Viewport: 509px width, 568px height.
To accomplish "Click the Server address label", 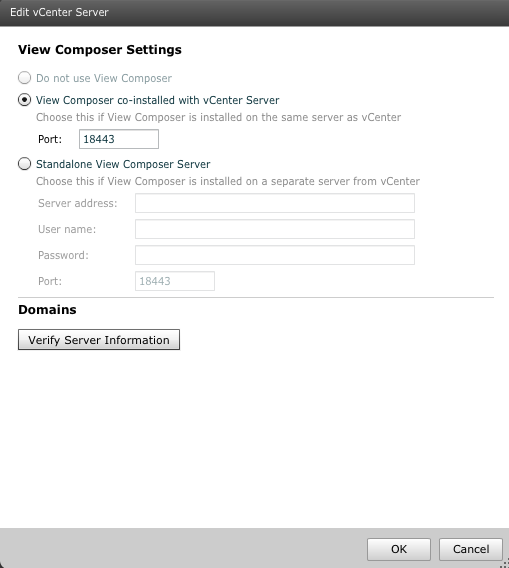I will point(78,203).
